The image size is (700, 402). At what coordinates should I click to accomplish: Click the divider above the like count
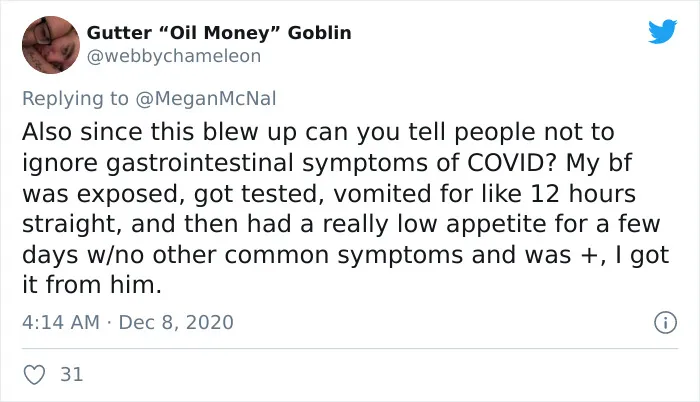tap(350, 348)
